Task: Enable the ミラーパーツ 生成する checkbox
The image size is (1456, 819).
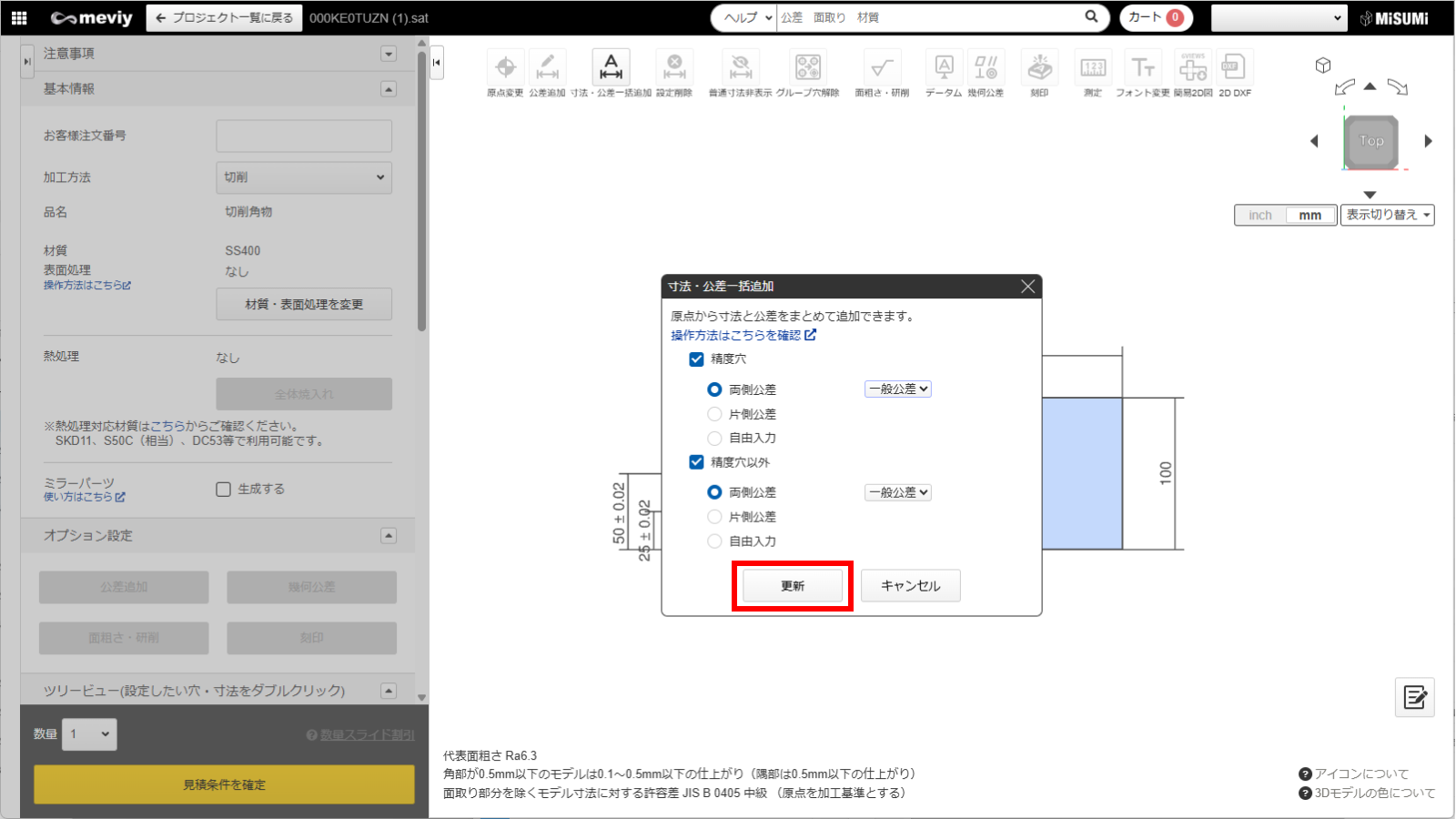Action: click(224, 490)
